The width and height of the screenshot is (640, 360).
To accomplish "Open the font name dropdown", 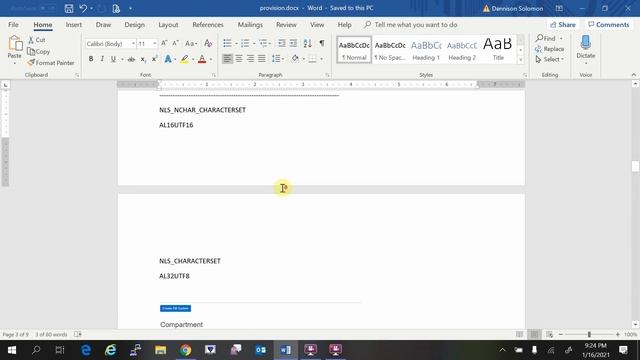I will 133,43.
